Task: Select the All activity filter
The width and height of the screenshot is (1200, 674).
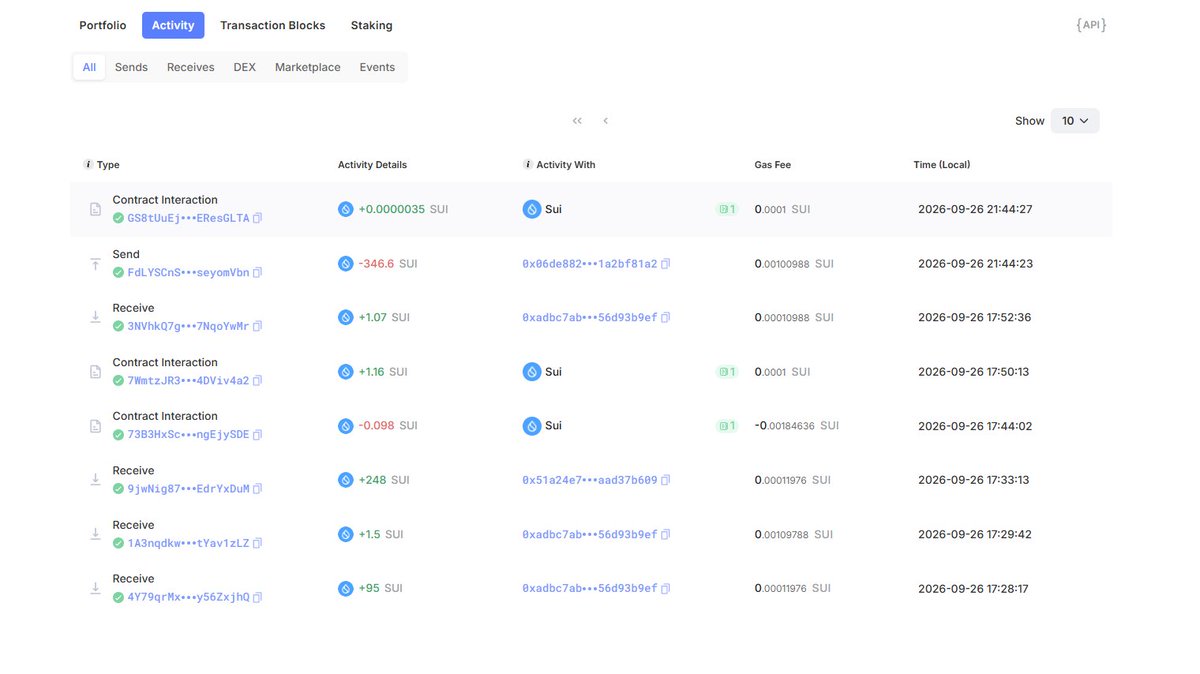Action: coord(89,67)
